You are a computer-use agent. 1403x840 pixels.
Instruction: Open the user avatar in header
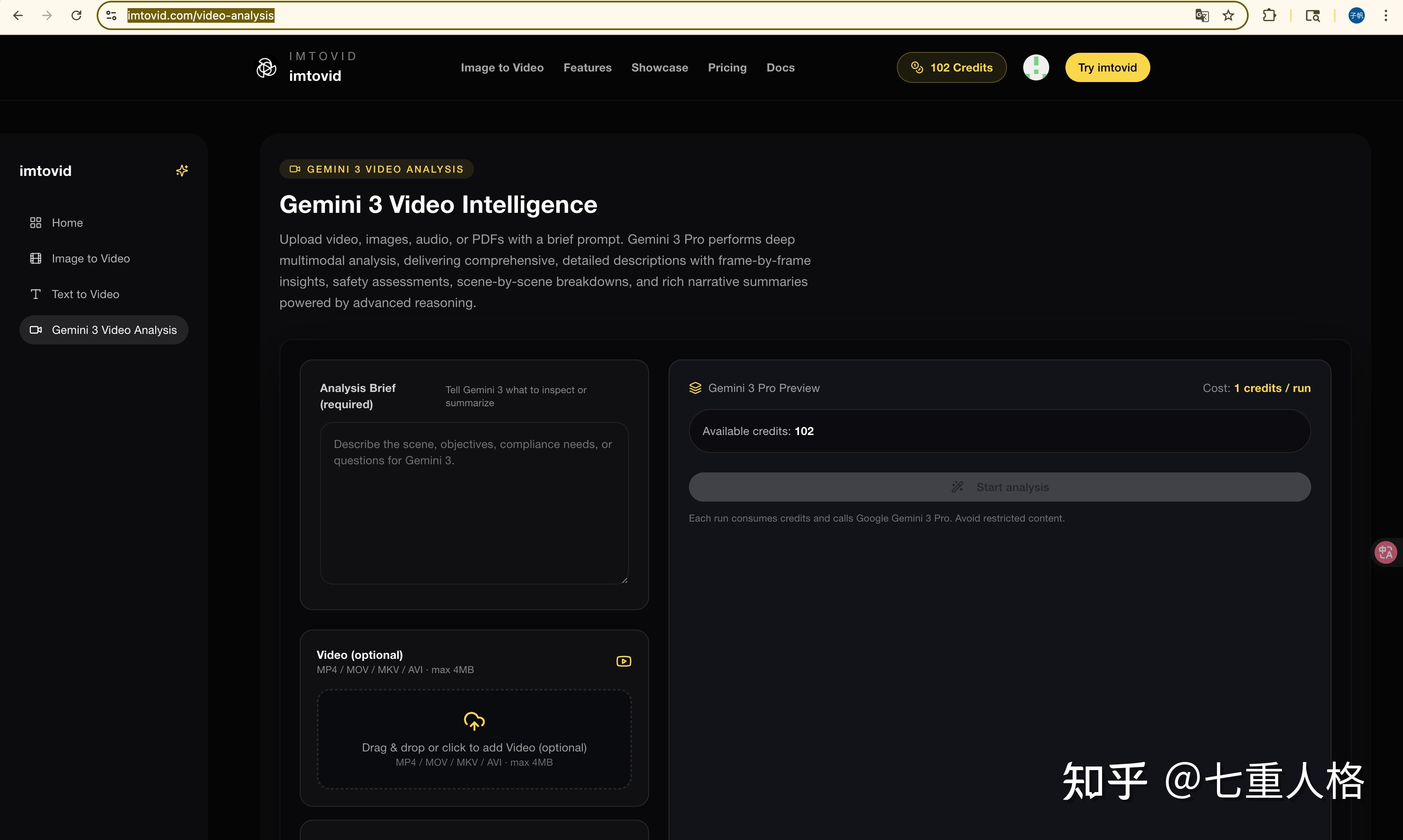[1036, 67]
